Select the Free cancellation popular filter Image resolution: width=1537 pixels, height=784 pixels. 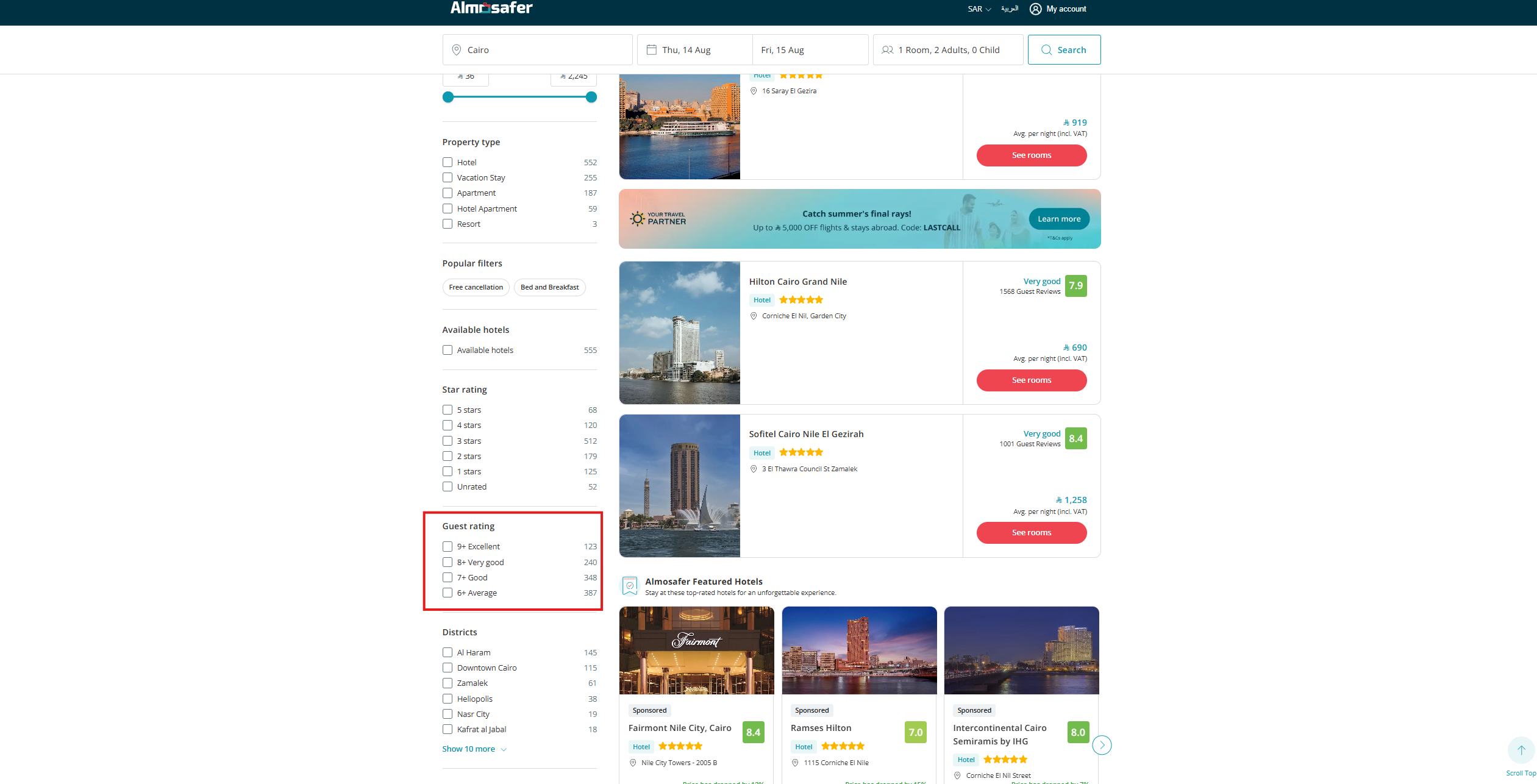tap(476, 287)
